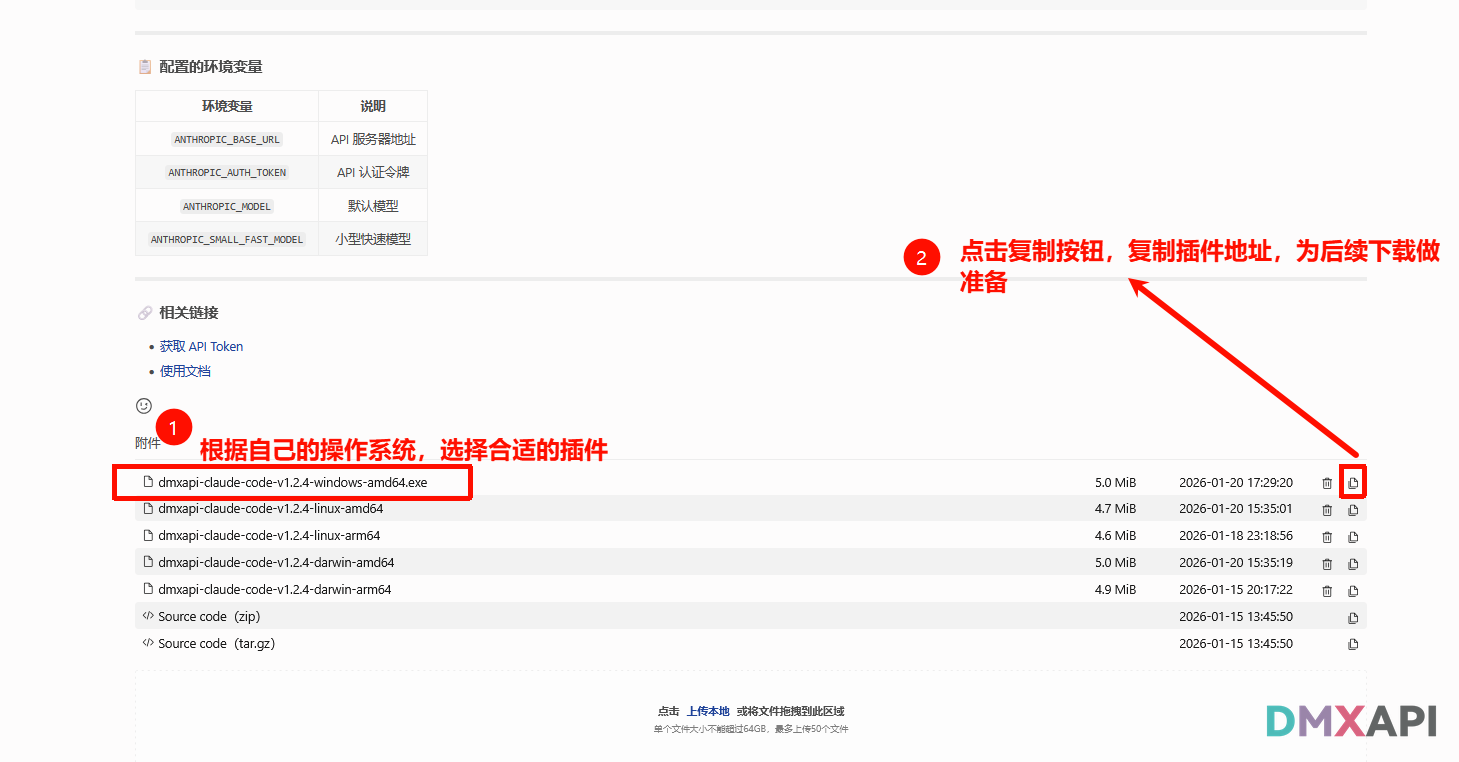Download Source code (zip) archive
The image size is (1459, 762).
point(209,617)
